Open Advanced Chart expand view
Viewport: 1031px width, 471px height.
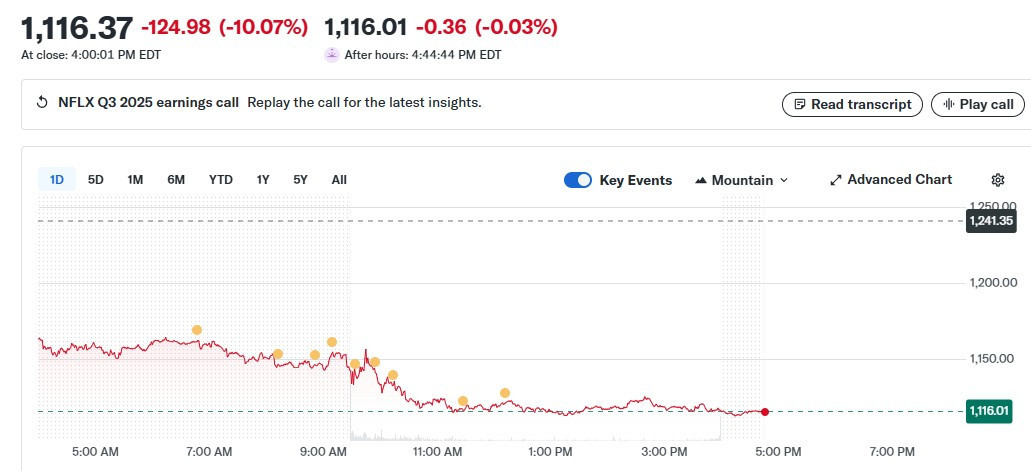[890, 180]
